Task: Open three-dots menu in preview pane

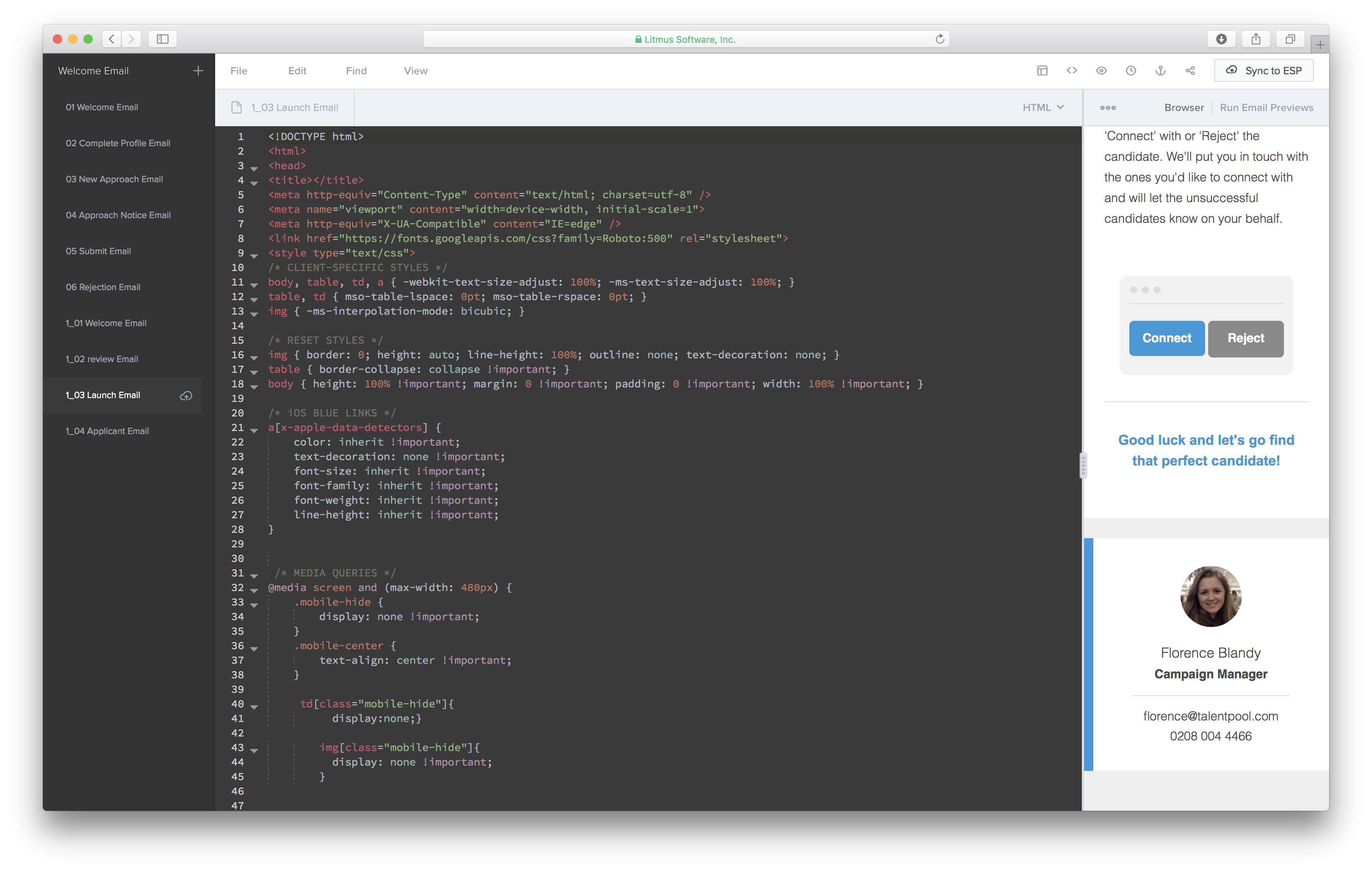Action: pos(1107,108)
